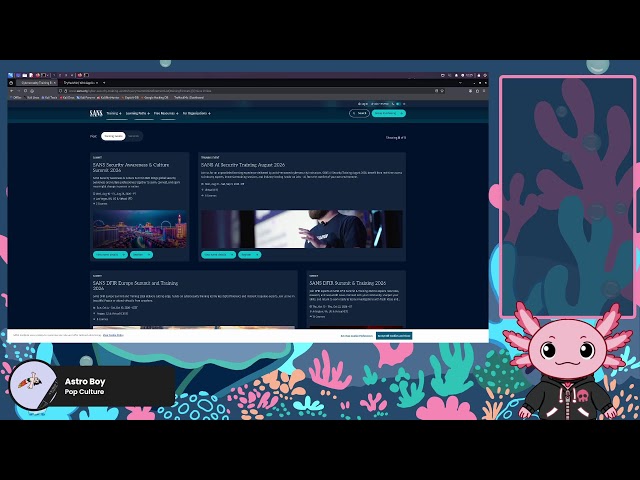The image size is (640, 480).
Task: Select the Summits filter pill
Action: 133,136
